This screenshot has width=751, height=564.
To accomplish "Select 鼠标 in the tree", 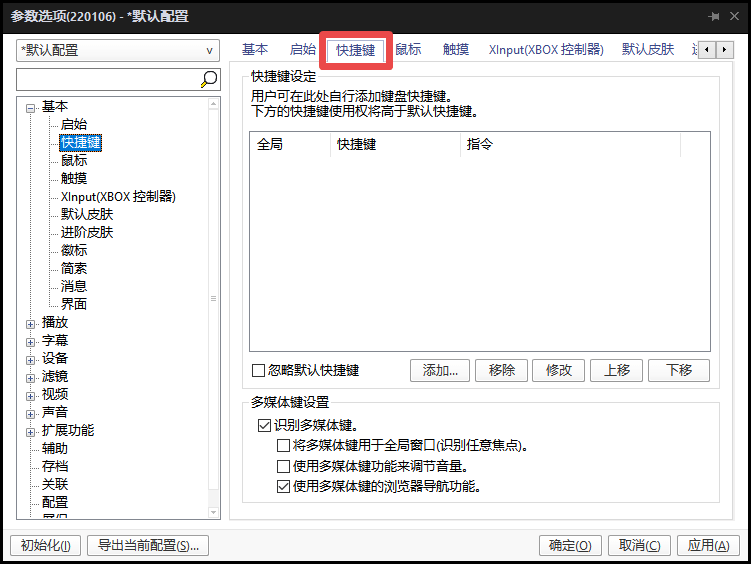I will 74,160.
